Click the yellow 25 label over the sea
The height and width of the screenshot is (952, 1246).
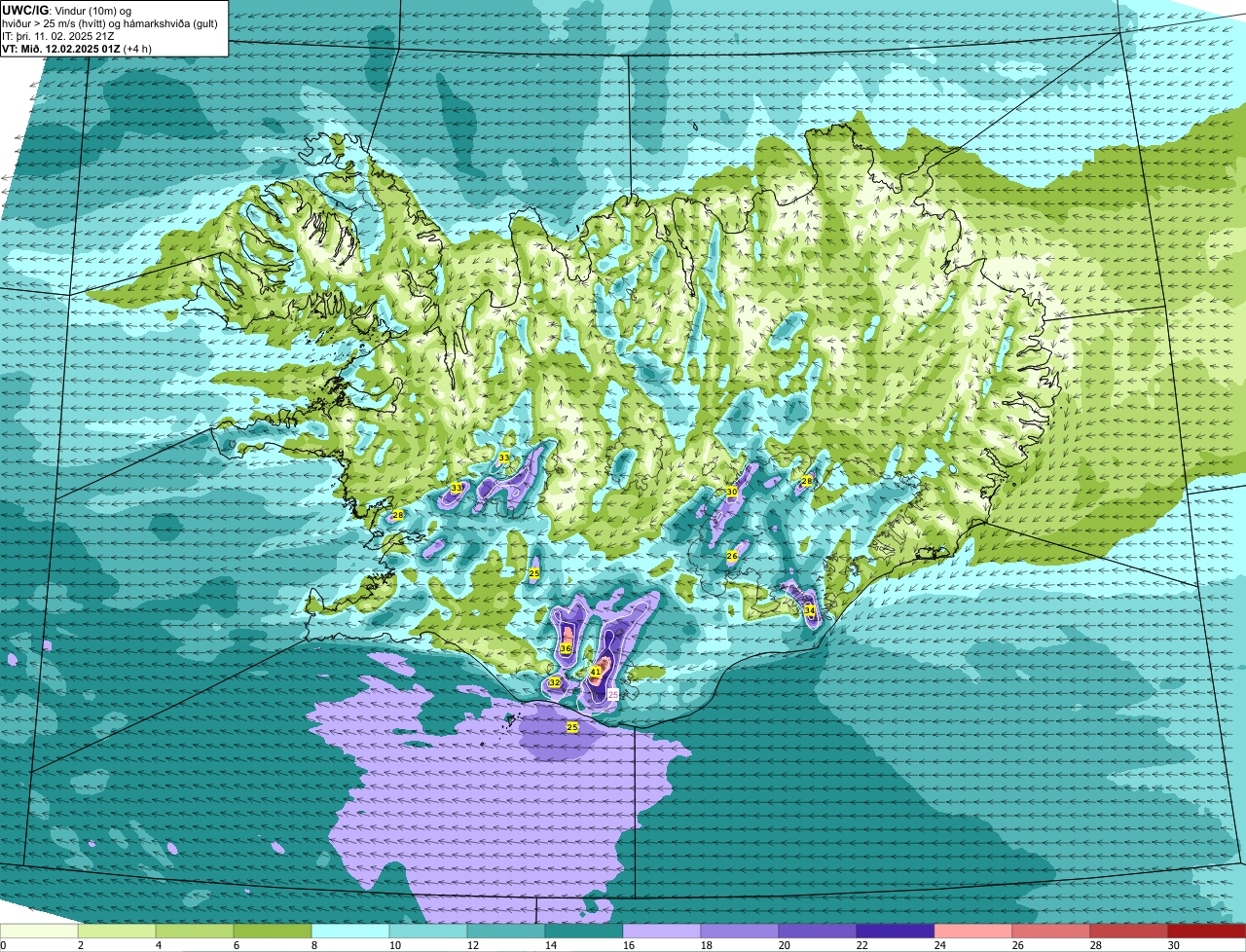(x=572, y=727)
